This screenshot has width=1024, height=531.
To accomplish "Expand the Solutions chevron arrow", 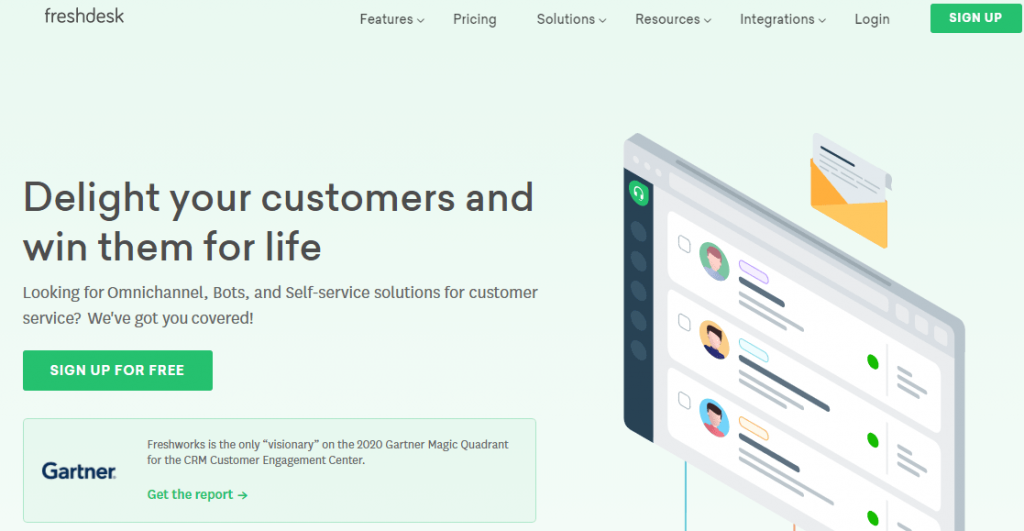I will click(x=603, y=21).
